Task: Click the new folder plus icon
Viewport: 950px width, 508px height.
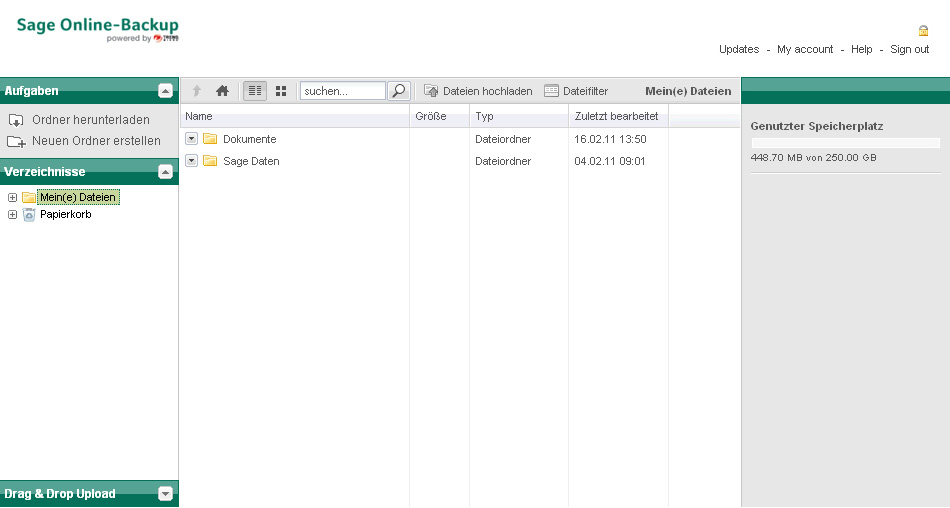Action: click(x=16, y=141)
